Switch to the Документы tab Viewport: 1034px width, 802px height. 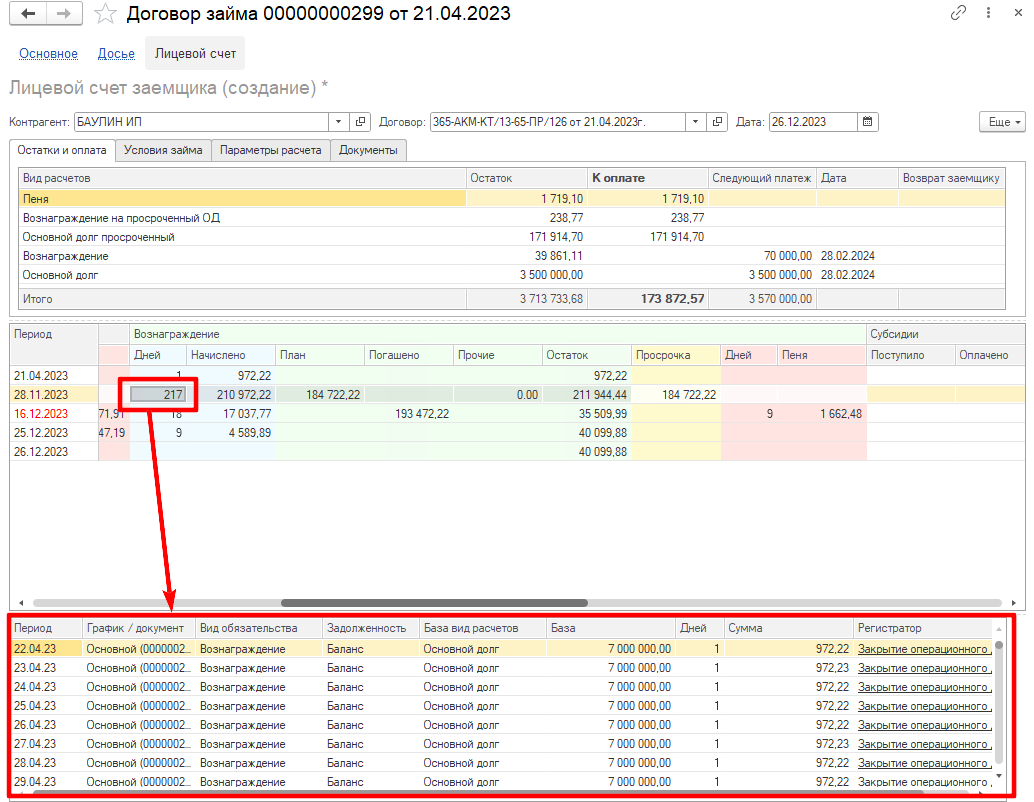(x=368, y=150)
